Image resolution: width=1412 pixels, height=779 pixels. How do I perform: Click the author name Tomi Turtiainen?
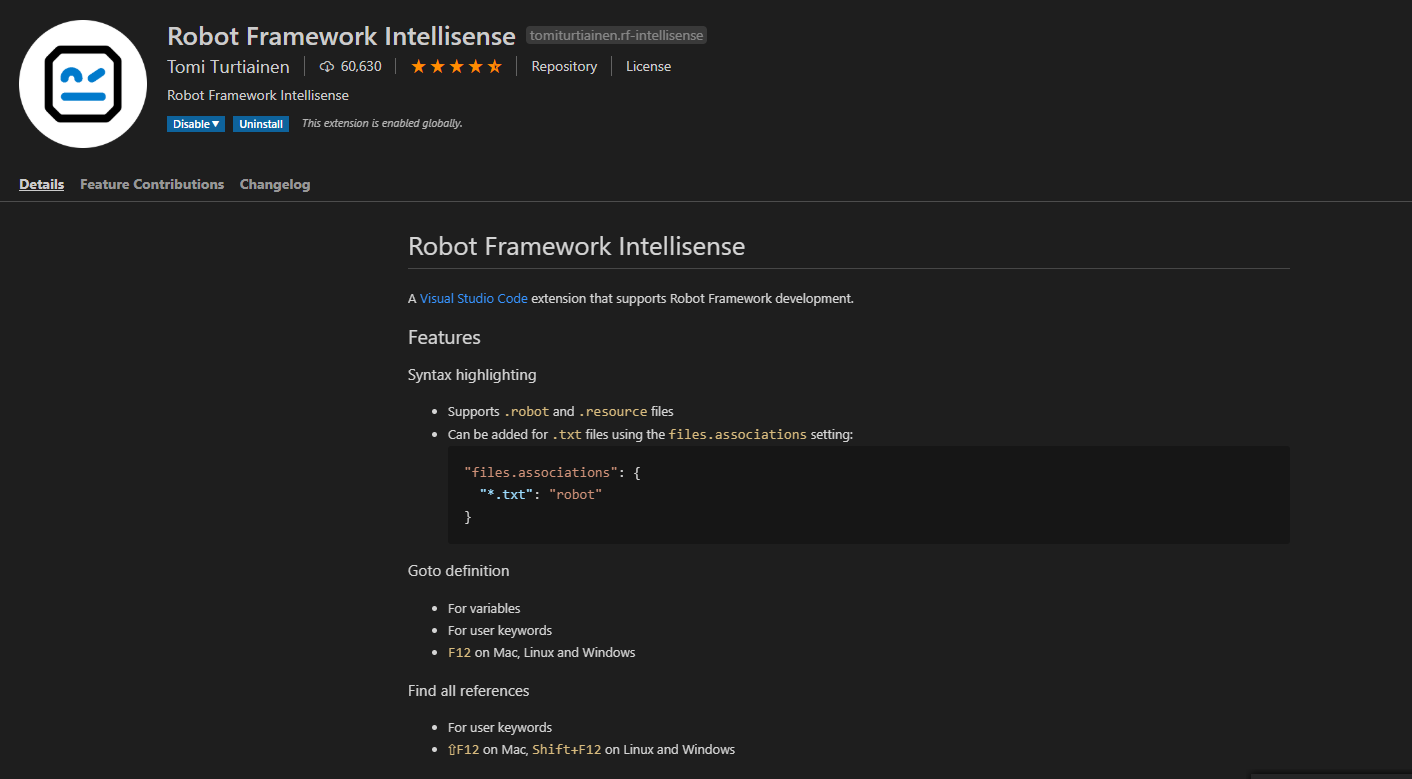pos(229,66)
